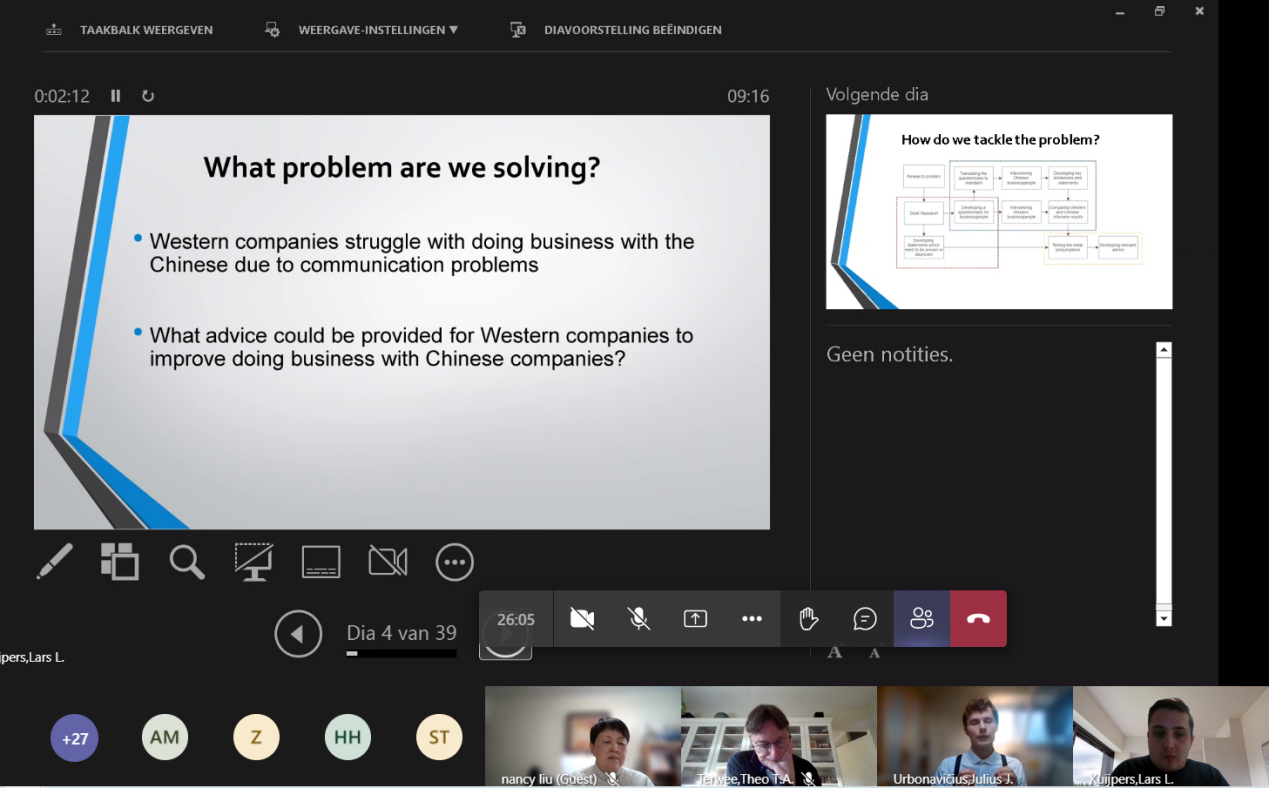Click the magnifier zoom into slide icon
Viewport: 1269px width, 788px height.
[187, 562]
